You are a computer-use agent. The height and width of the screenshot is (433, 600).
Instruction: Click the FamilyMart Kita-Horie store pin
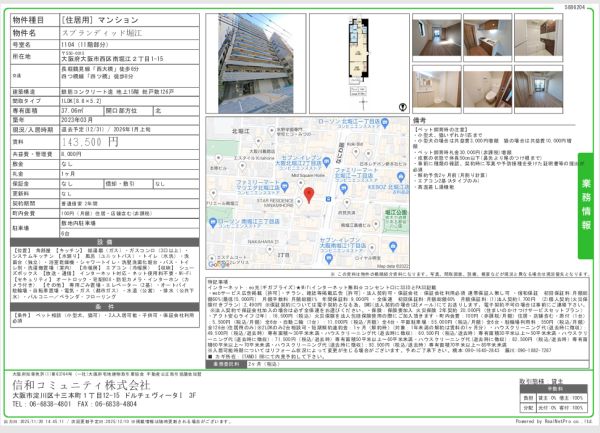click(284, 187)
